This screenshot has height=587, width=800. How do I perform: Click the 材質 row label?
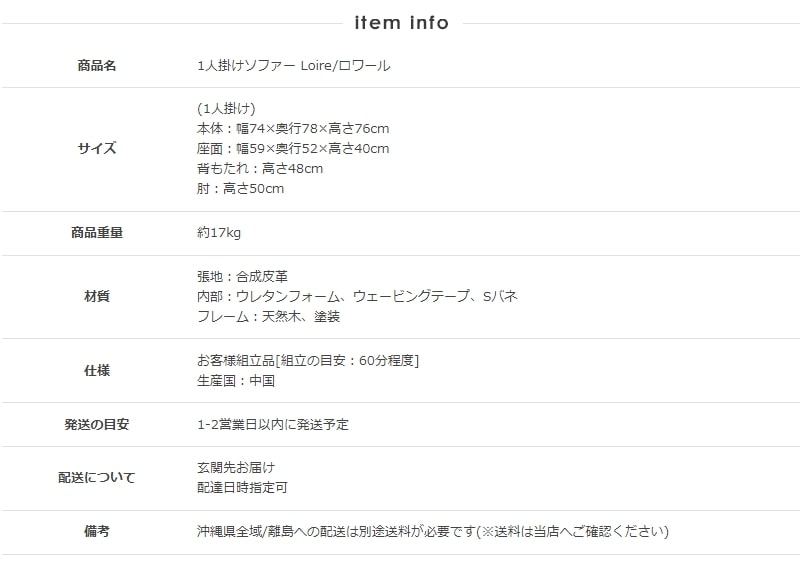(97, 297)
